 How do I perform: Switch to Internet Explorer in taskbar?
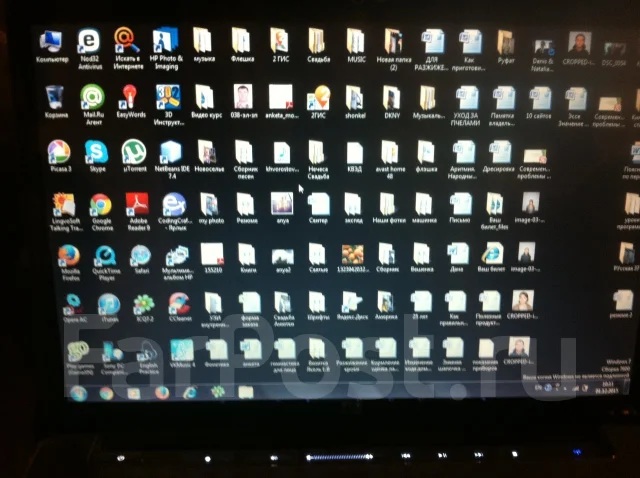coord(190,393)
